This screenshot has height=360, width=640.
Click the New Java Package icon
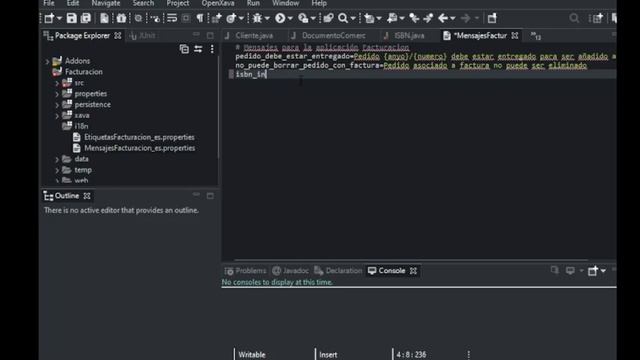(216, 18)
